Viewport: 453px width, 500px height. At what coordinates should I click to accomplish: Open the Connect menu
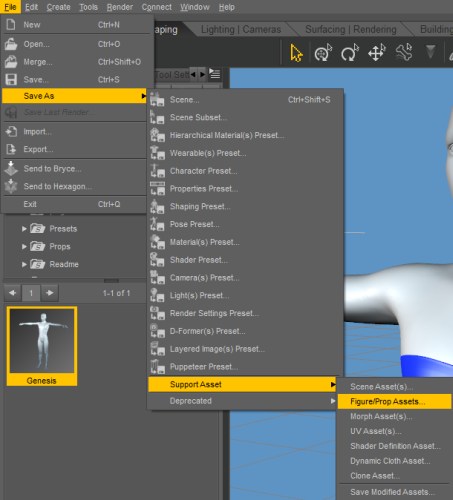[156, 7]
